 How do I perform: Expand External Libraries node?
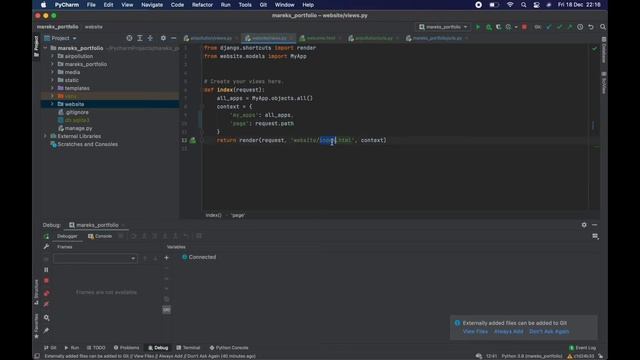[x=45, y=136]
